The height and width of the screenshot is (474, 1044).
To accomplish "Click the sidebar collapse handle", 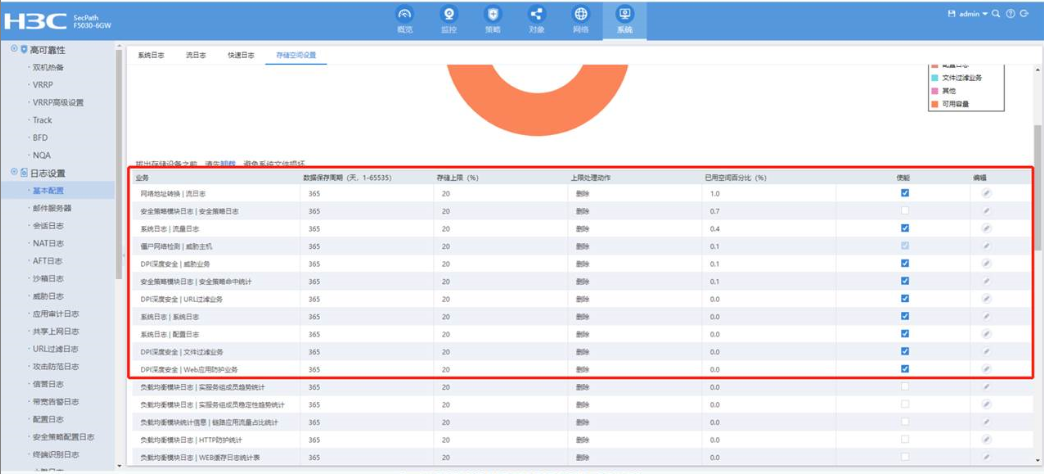I will (126, 257).
